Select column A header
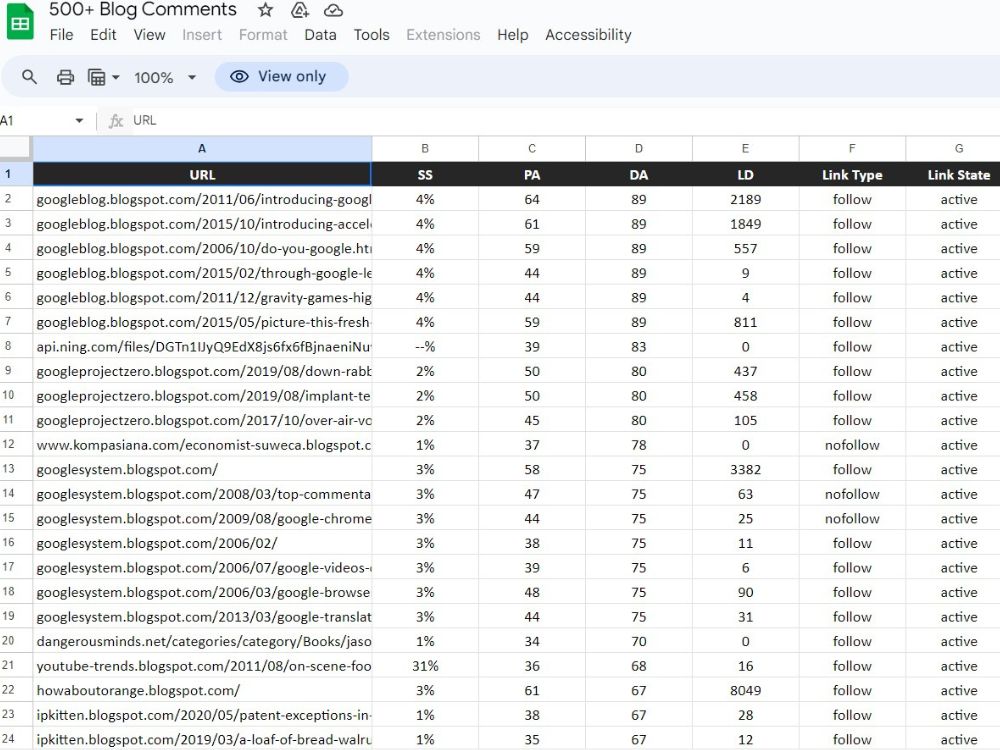Viewport: 1000px width, 750px height. (x=202, y=149)
